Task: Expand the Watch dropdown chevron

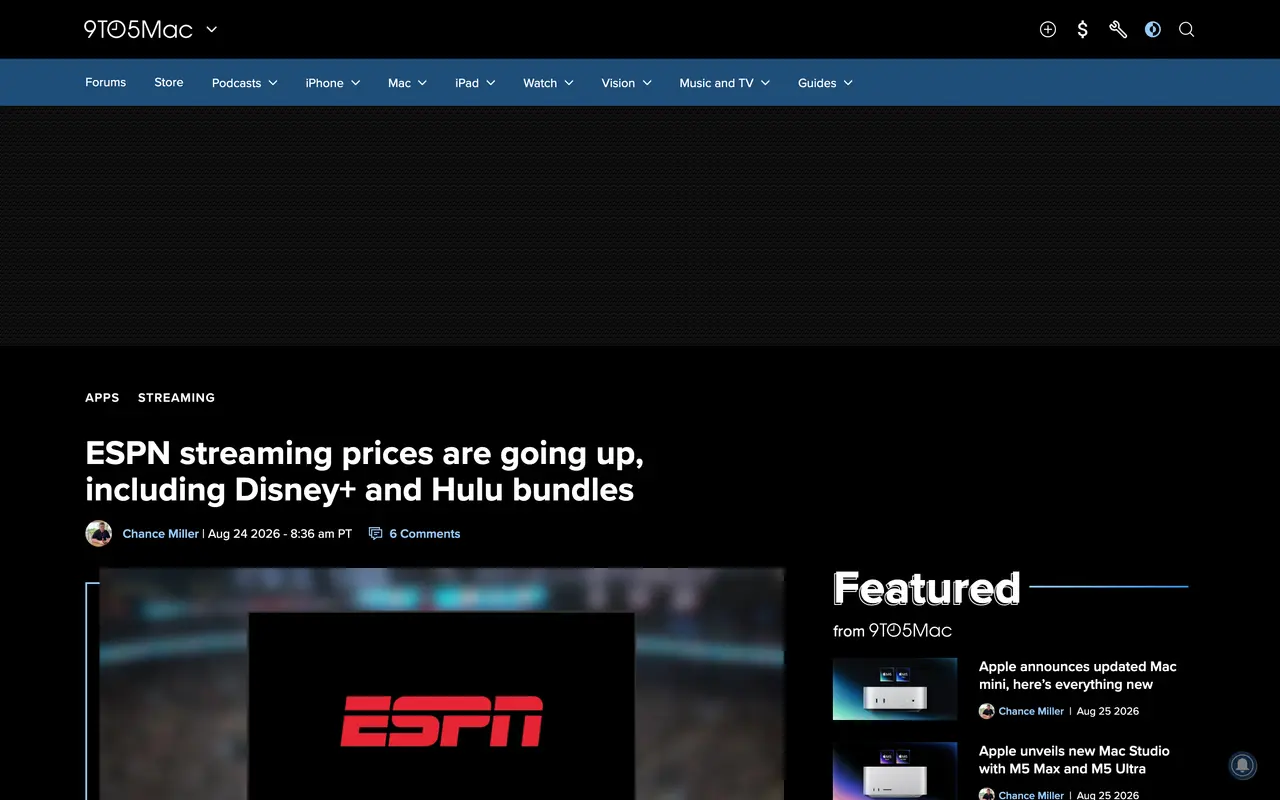Action: tap(569, 83)
